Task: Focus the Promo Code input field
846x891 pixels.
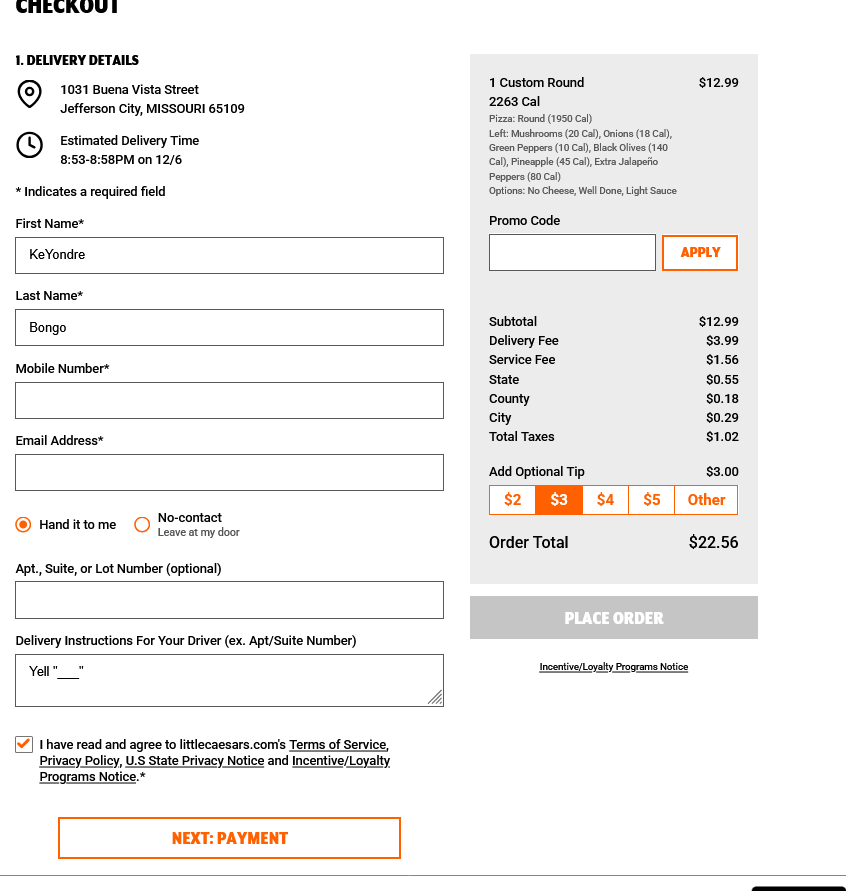Action: click(x=572, y=253)
